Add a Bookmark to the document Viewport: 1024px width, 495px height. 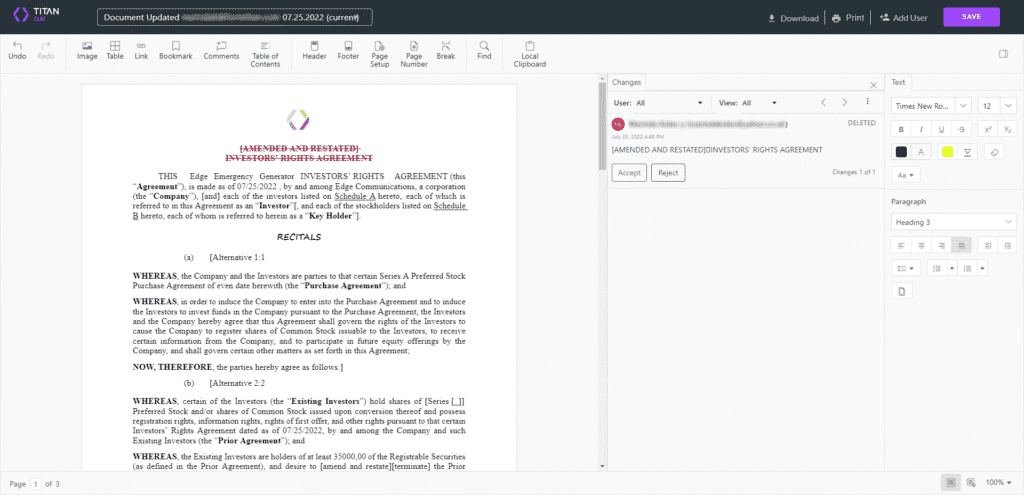tap(175, 50)
